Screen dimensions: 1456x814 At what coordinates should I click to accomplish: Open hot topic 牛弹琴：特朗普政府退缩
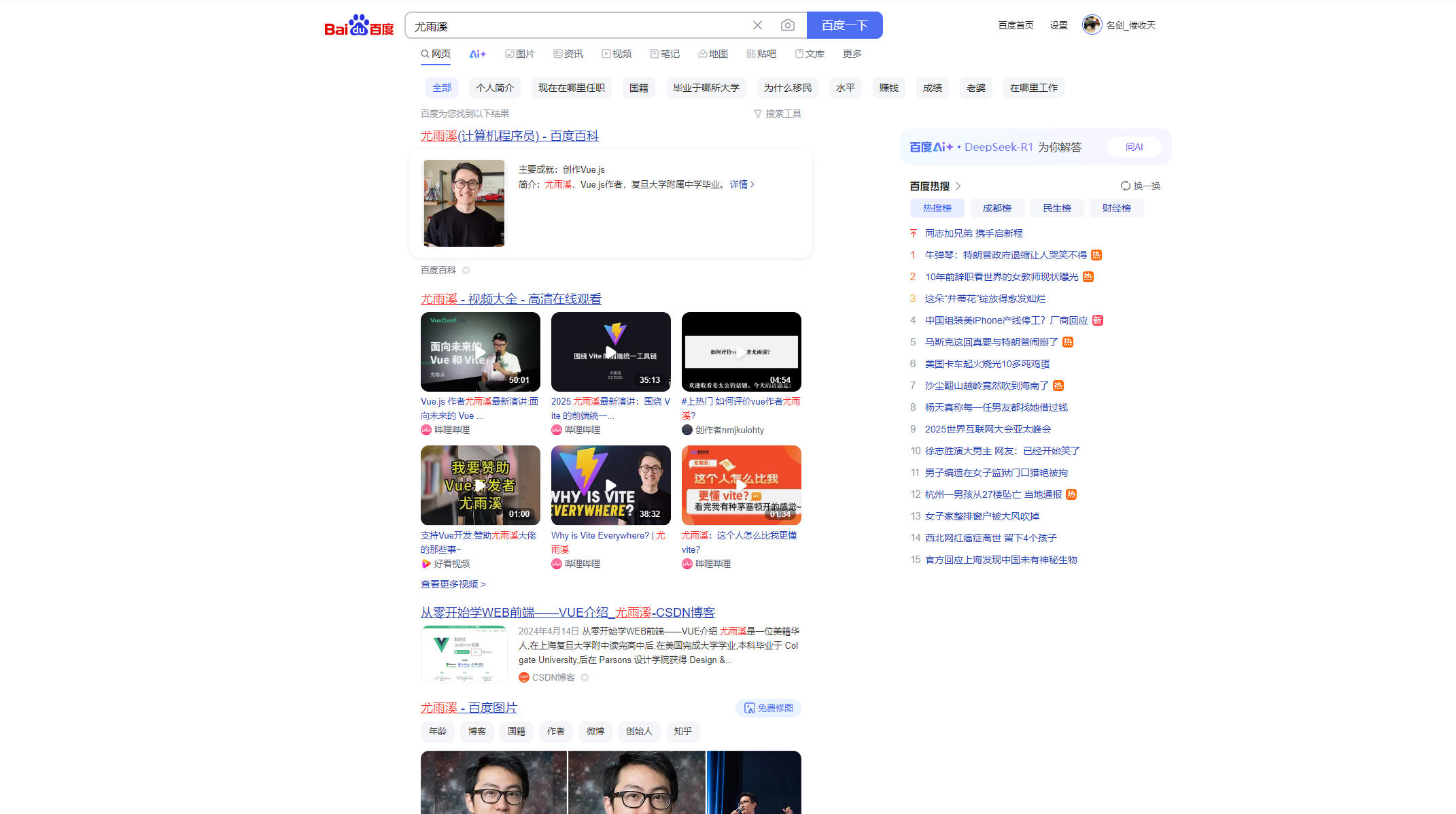tap(1006, 255)
